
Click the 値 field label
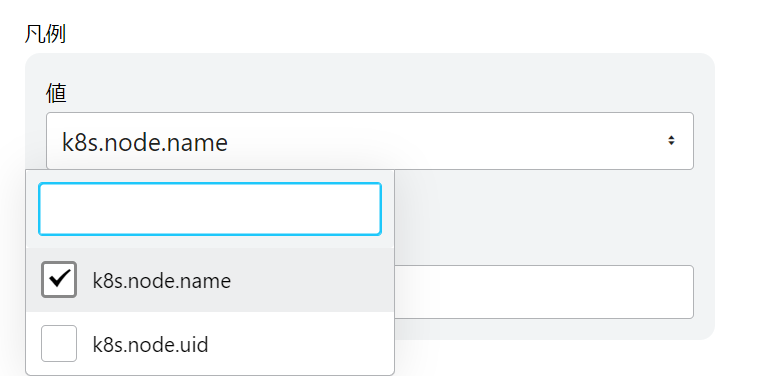[x=56, y=93]
